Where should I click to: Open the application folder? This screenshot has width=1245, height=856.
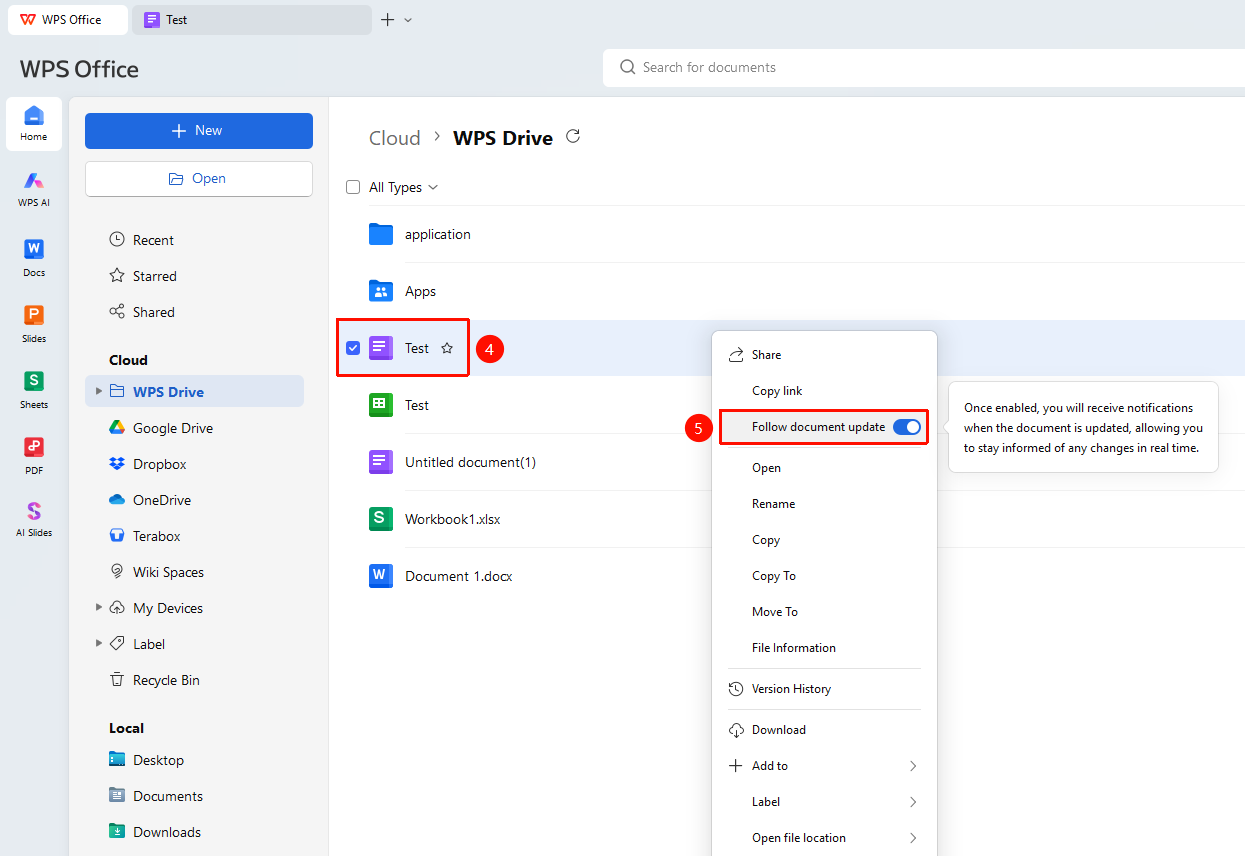click(x=438, y=234)
